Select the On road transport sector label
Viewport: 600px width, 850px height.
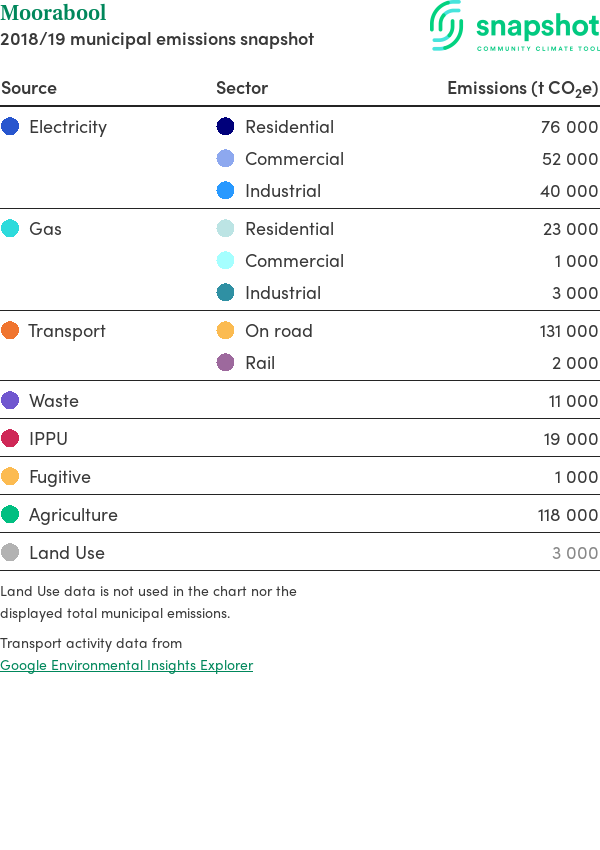279,331
